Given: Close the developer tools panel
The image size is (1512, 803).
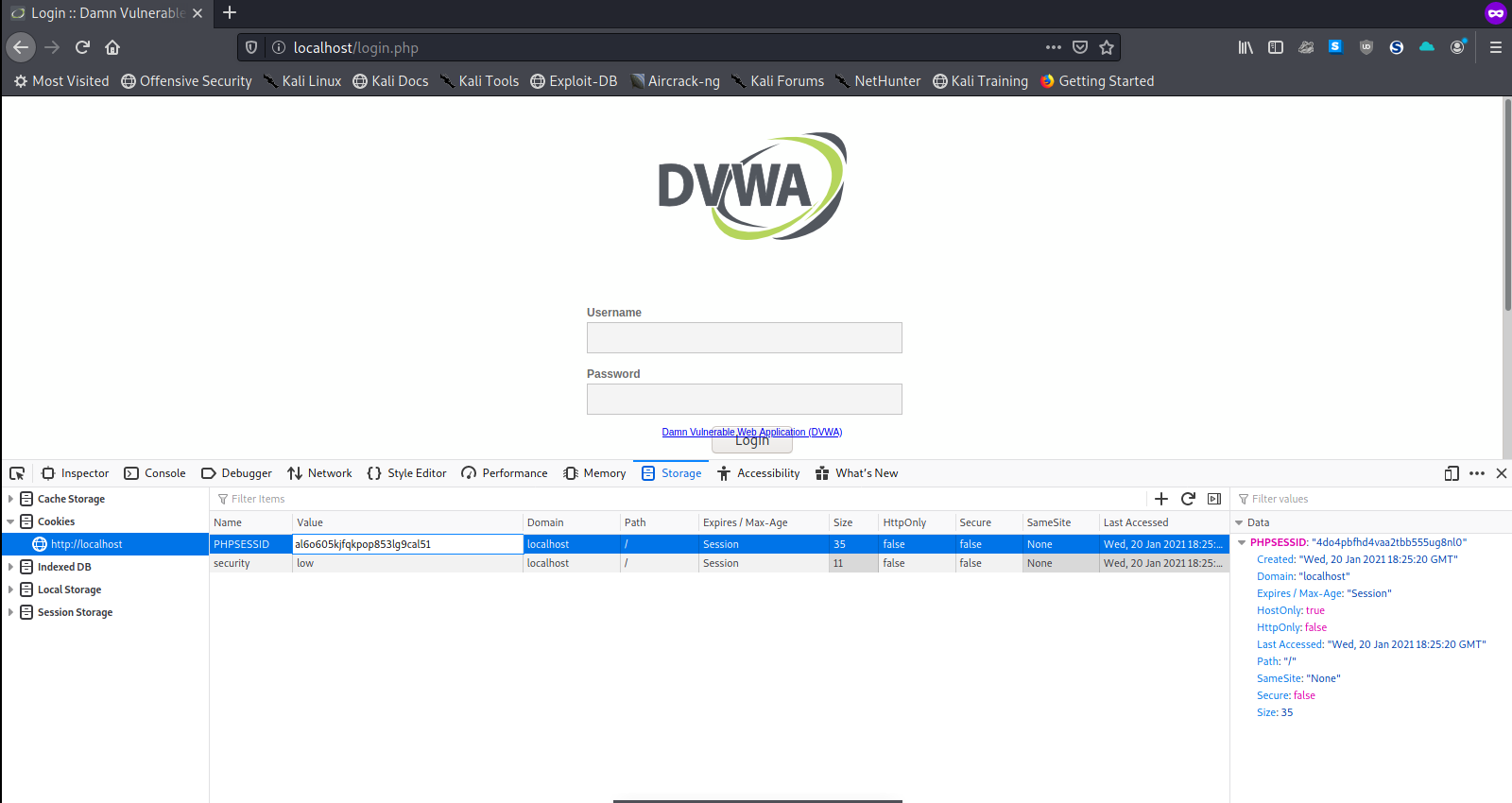Looking at the screenshot, I should coord(1502,473).
